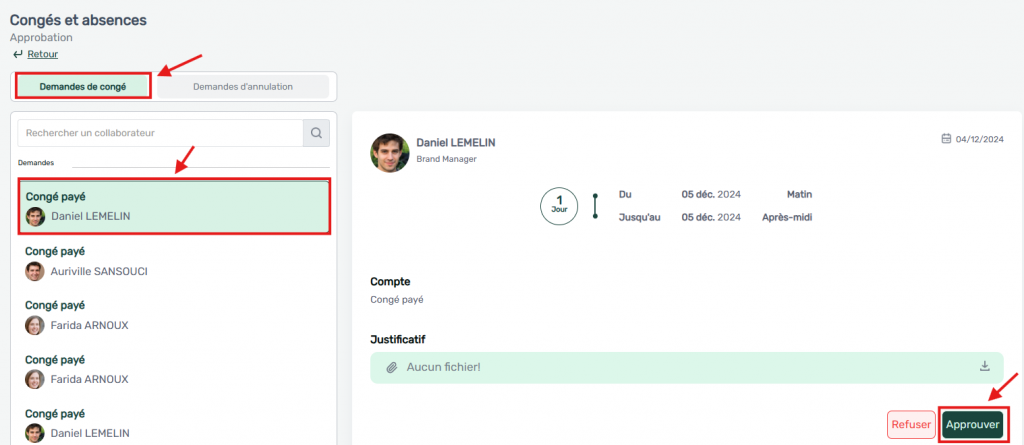Open the Demandes d'annulation tab
This screenshot has width=1024, height=445.
point(243,86)
